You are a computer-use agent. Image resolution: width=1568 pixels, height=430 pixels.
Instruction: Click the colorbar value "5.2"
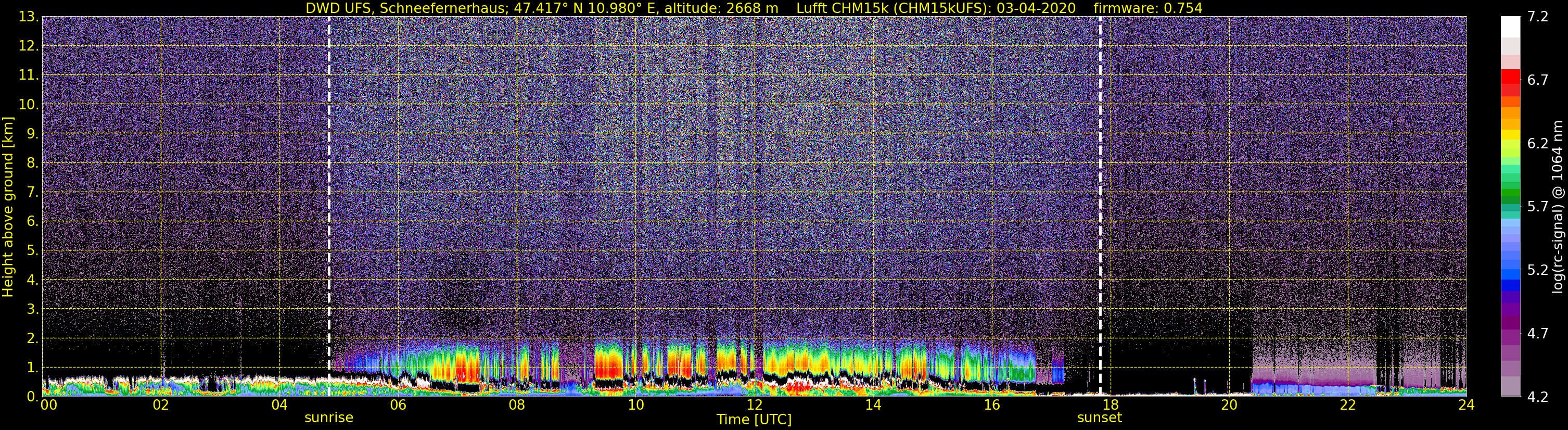1538,270
